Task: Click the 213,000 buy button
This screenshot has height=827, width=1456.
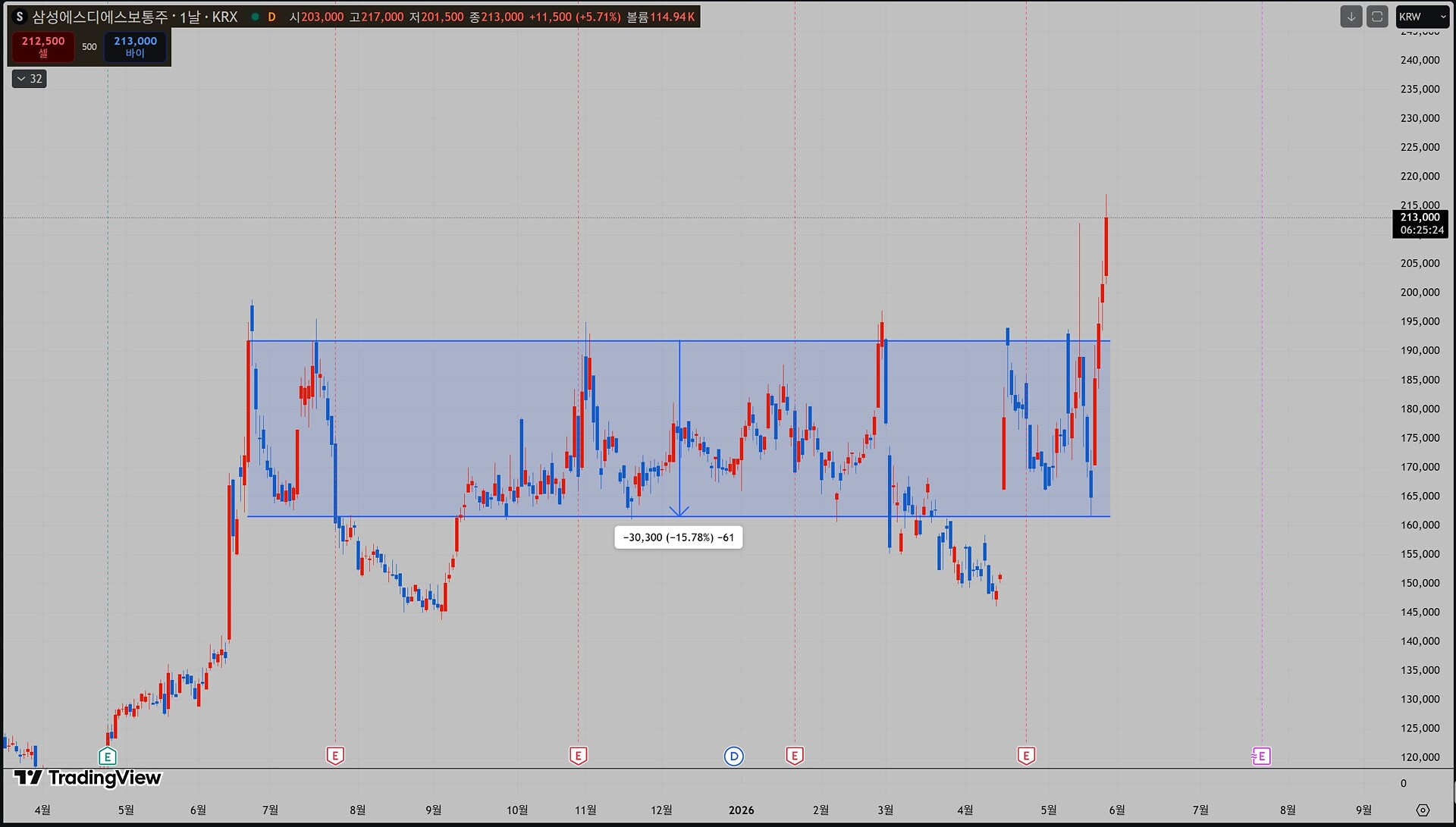Action: point(135,46)
